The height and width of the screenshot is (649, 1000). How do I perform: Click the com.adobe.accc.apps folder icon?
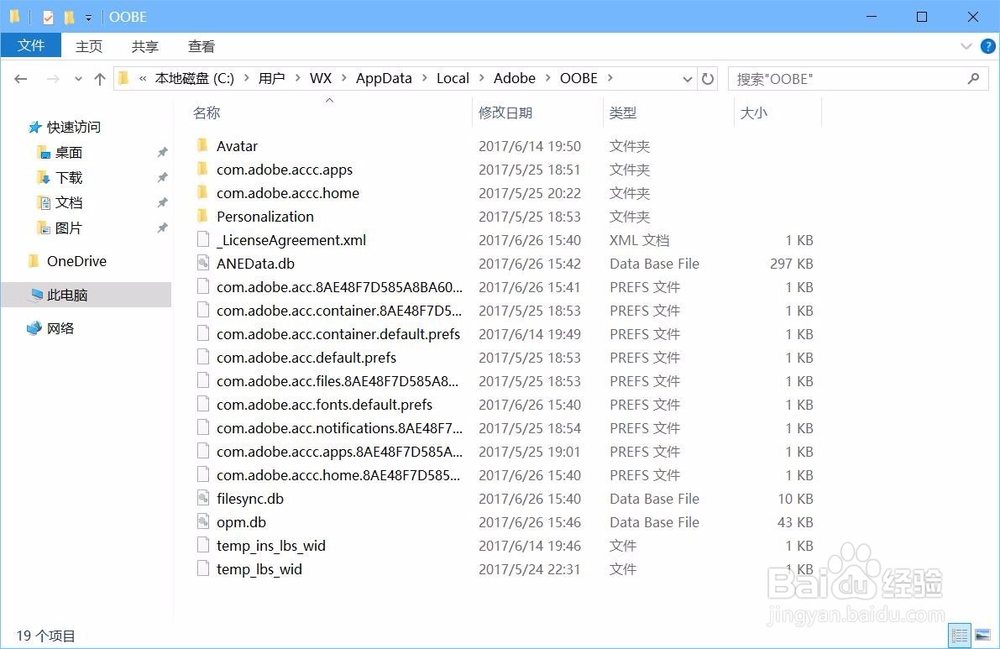pyautogui.click(x=203, y=169)
